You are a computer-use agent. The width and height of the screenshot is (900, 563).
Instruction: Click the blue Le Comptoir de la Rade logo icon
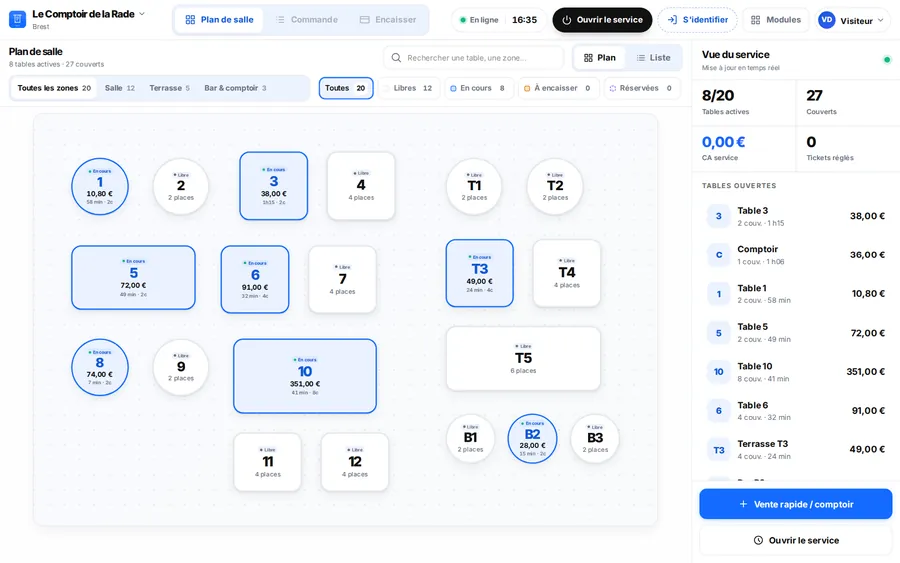click(x=17, y=20)
